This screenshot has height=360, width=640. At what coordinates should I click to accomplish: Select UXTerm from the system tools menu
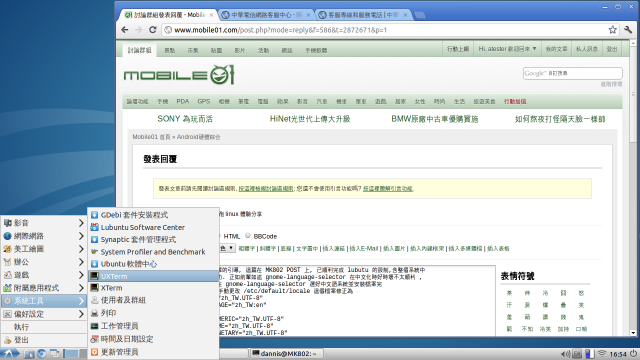pos(153,276)
